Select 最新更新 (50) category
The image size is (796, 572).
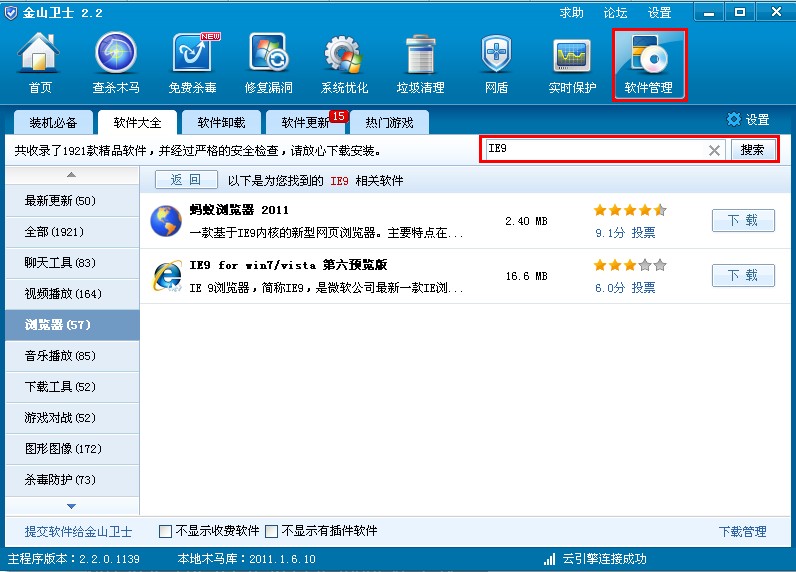(72, 201)
